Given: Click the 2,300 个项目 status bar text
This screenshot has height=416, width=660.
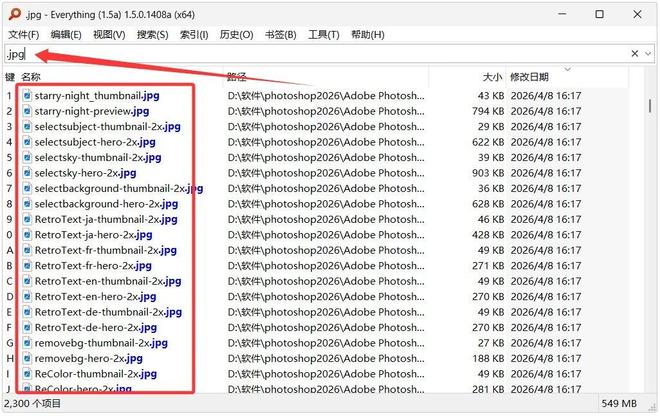Looking at the screenshot, I should pyautogui.click(x=32, y=403).
